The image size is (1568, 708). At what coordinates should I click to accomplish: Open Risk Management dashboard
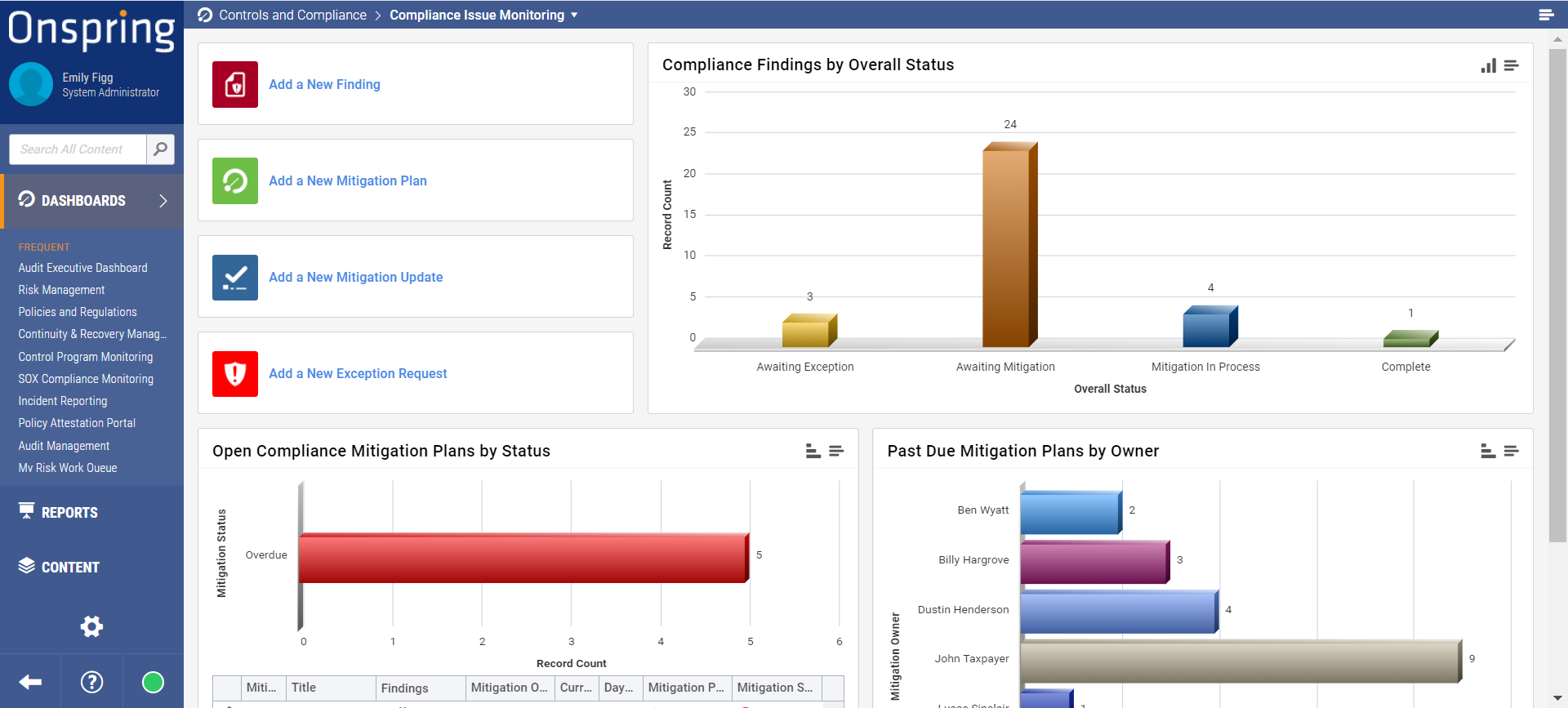62,290
